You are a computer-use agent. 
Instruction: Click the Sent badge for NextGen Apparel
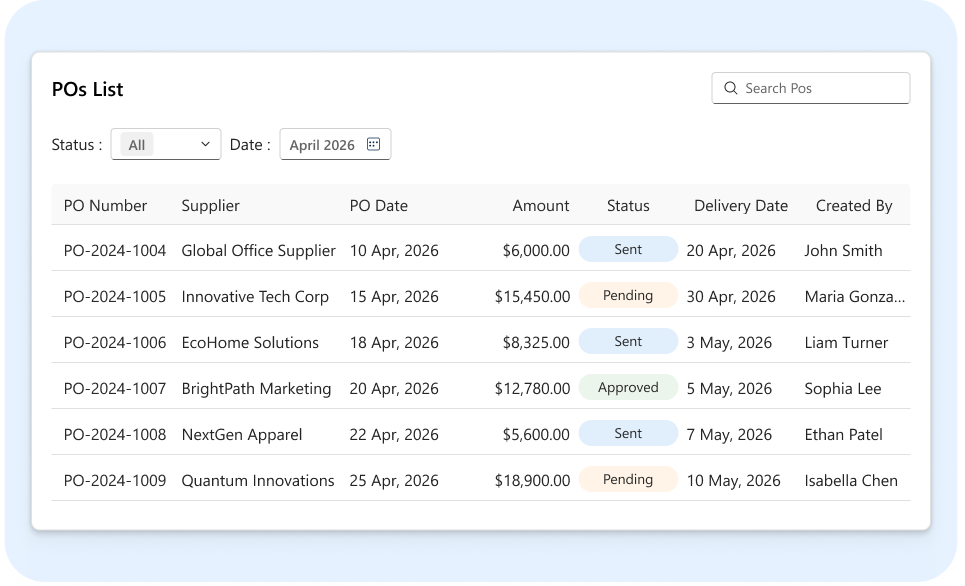coord(628,433)
